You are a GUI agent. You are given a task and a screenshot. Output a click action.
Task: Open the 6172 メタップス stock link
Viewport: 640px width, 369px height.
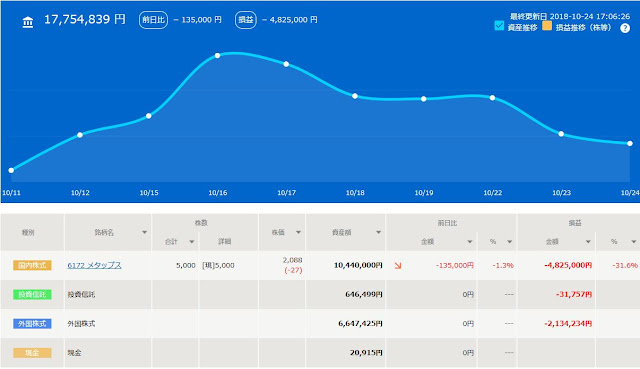pyautogui.click(x=94, y=265)
